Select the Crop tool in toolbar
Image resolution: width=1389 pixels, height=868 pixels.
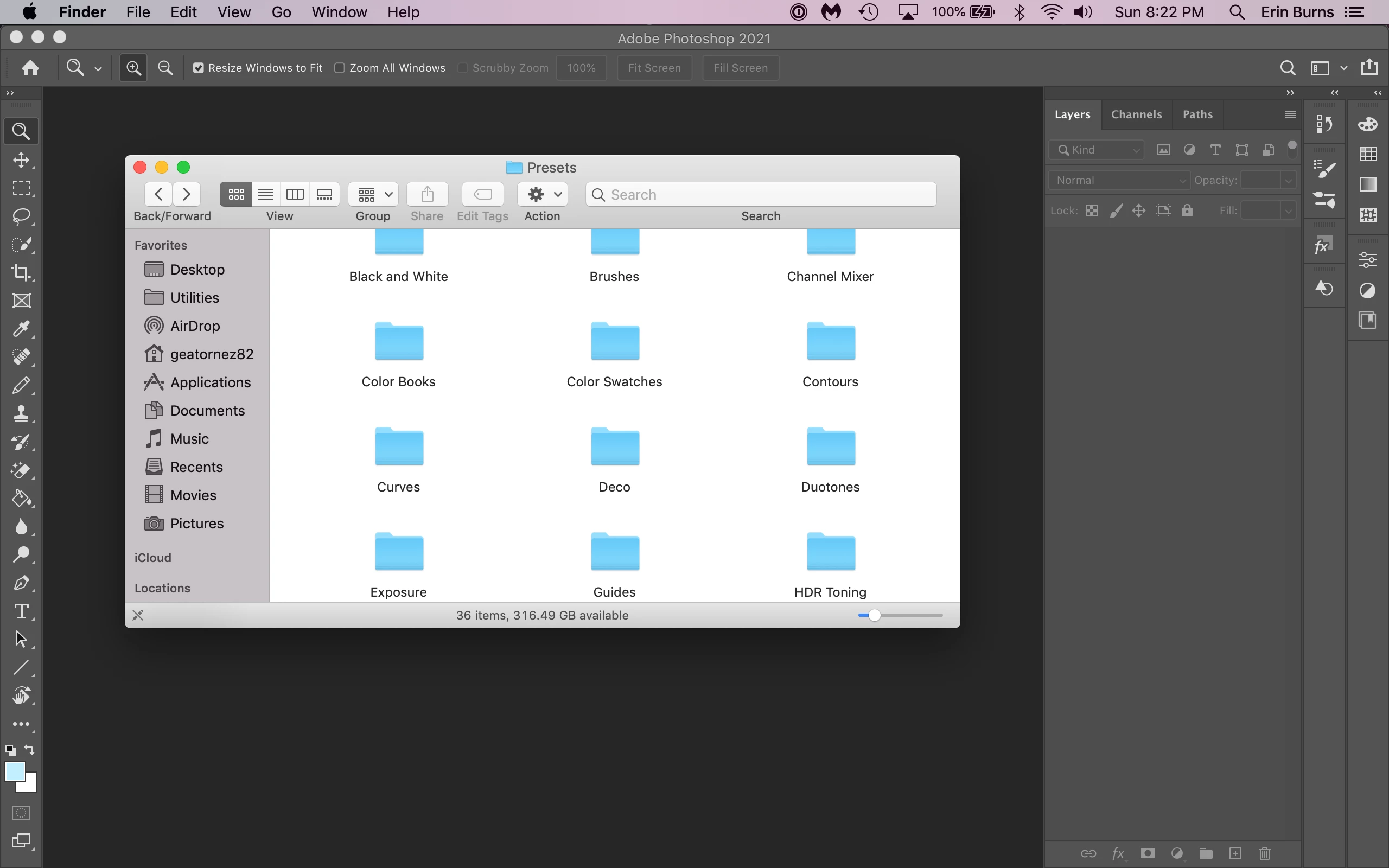21,272
